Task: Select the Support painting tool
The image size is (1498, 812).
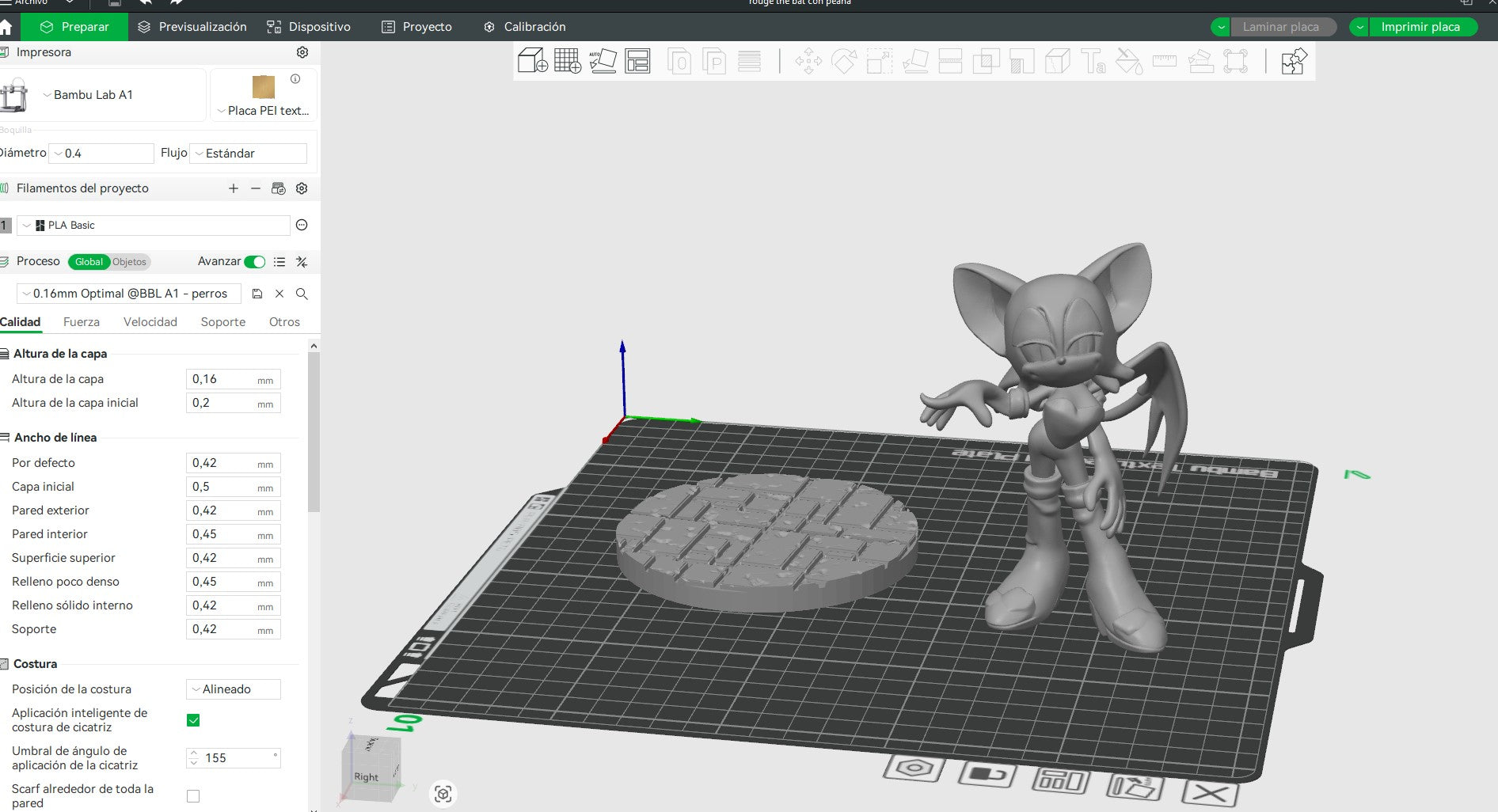Action: point(1021,61)
